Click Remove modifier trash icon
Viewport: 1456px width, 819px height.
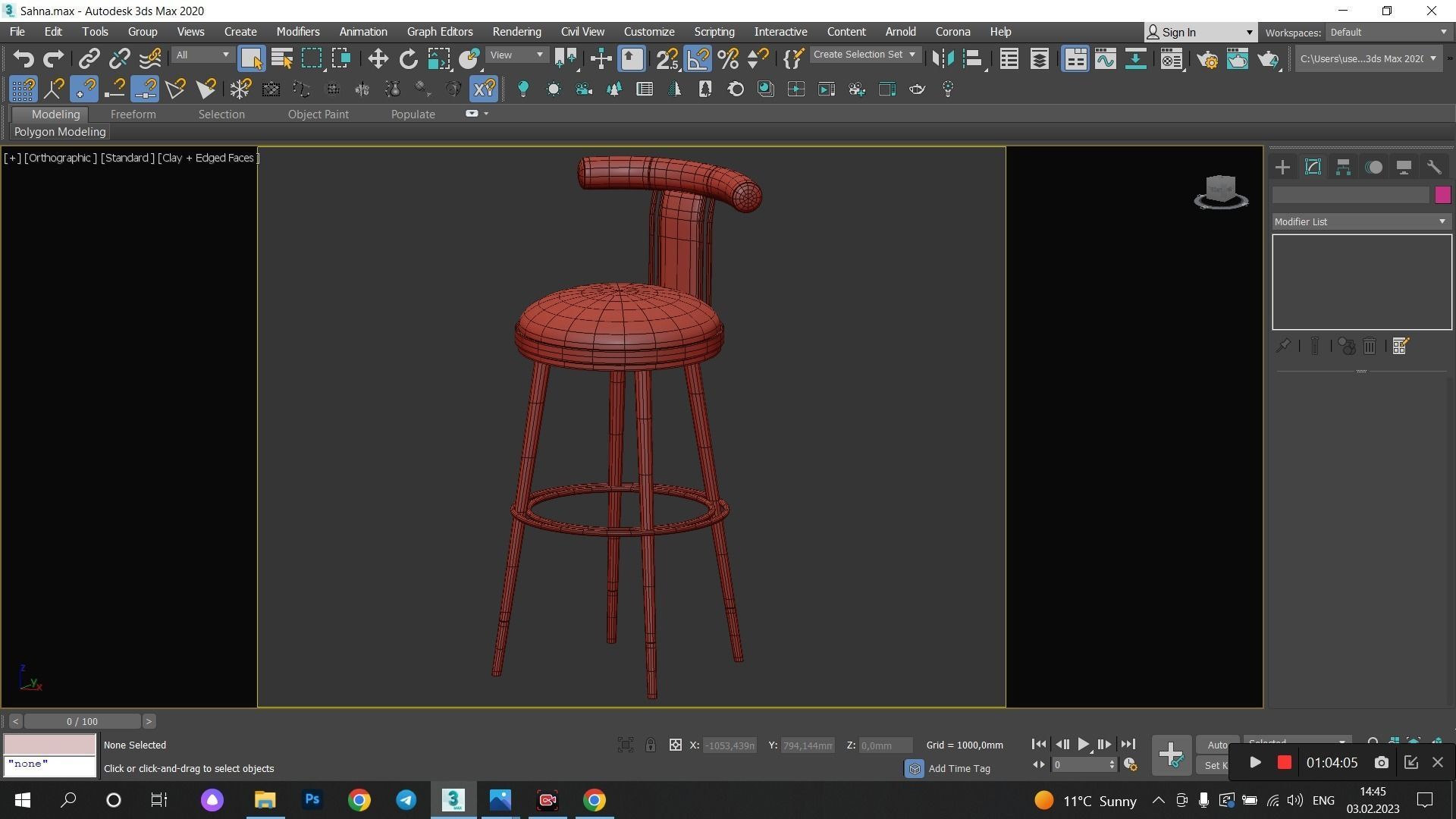(x=1370, y=347)
